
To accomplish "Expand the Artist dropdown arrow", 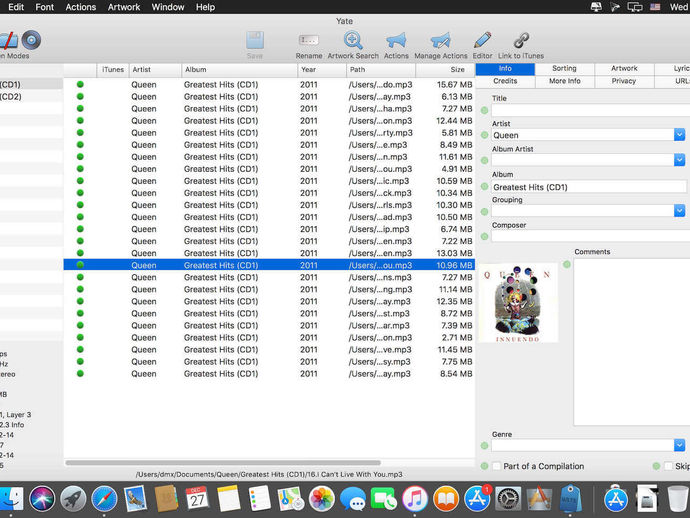I will (x=679, y=135).
